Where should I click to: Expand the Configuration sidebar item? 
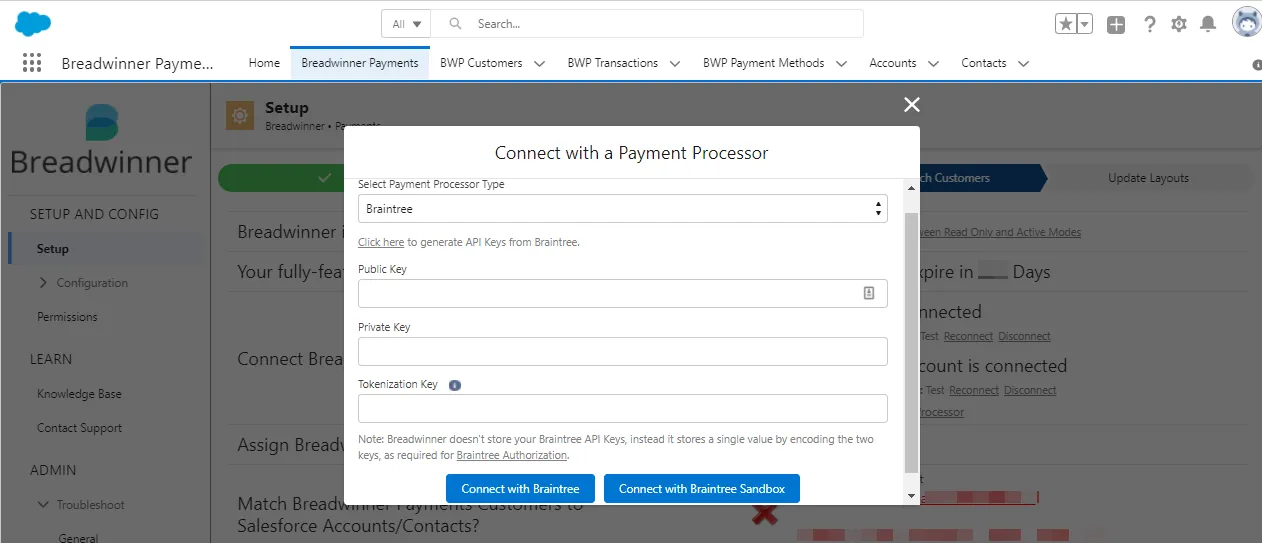(x=43, y=283)
